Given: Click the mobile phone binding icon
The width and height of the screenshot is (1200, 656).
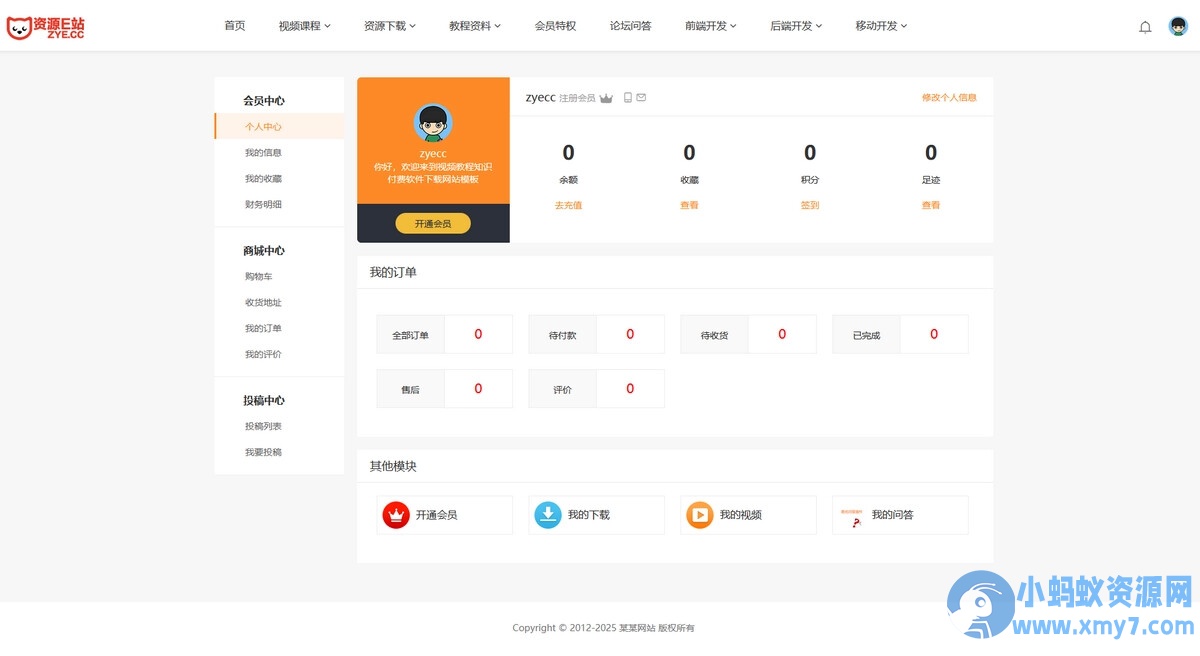Looking at the screenshot, I should tap(628, 98).
